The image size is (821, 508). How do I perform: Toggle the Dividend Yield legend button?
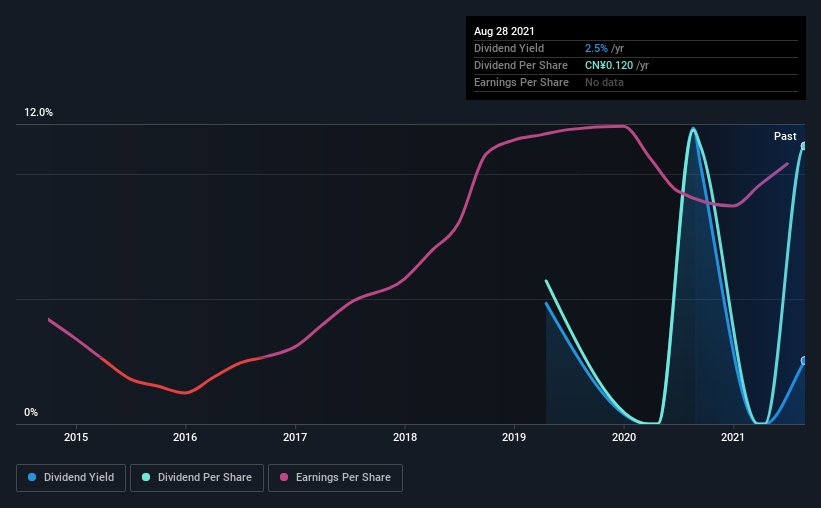[71, 478]
